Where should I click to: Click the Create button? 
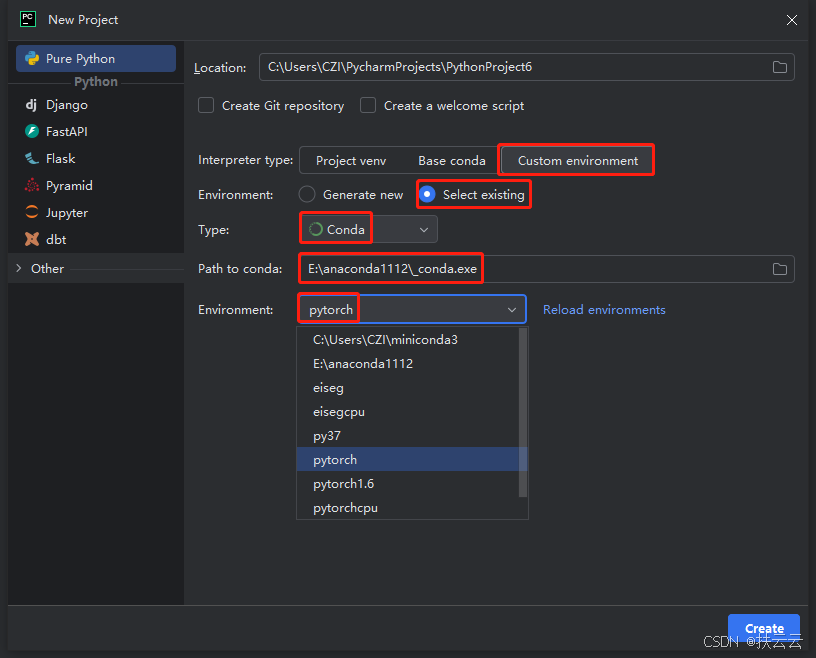[763, 628]
